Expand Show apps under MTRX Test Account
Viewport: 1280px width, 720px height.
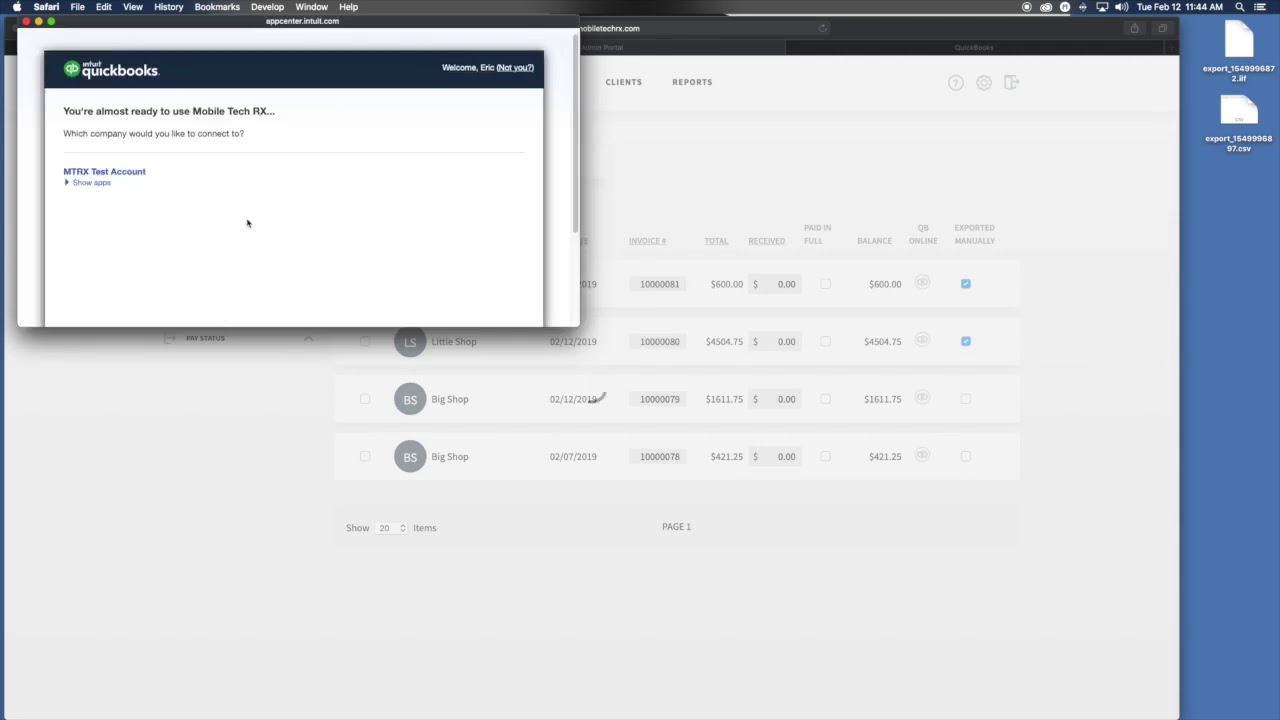[x=88, y=183]
